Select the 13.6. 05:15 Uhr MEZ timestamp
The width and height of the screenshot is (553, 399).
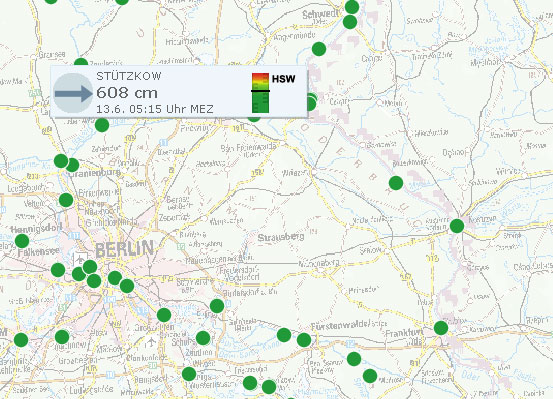pyautogui.click(x=155, y=109)
